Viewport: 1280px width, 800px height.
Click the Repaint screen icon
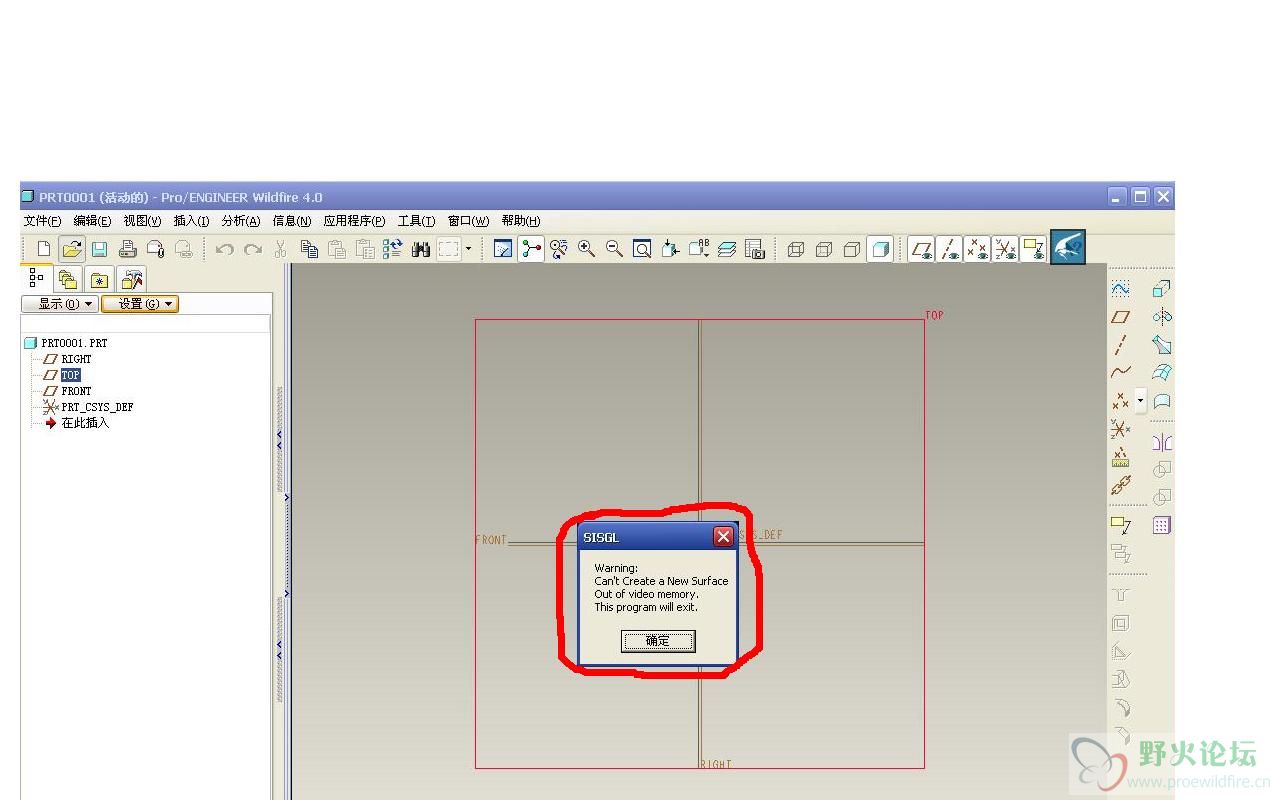pos(503,249)
